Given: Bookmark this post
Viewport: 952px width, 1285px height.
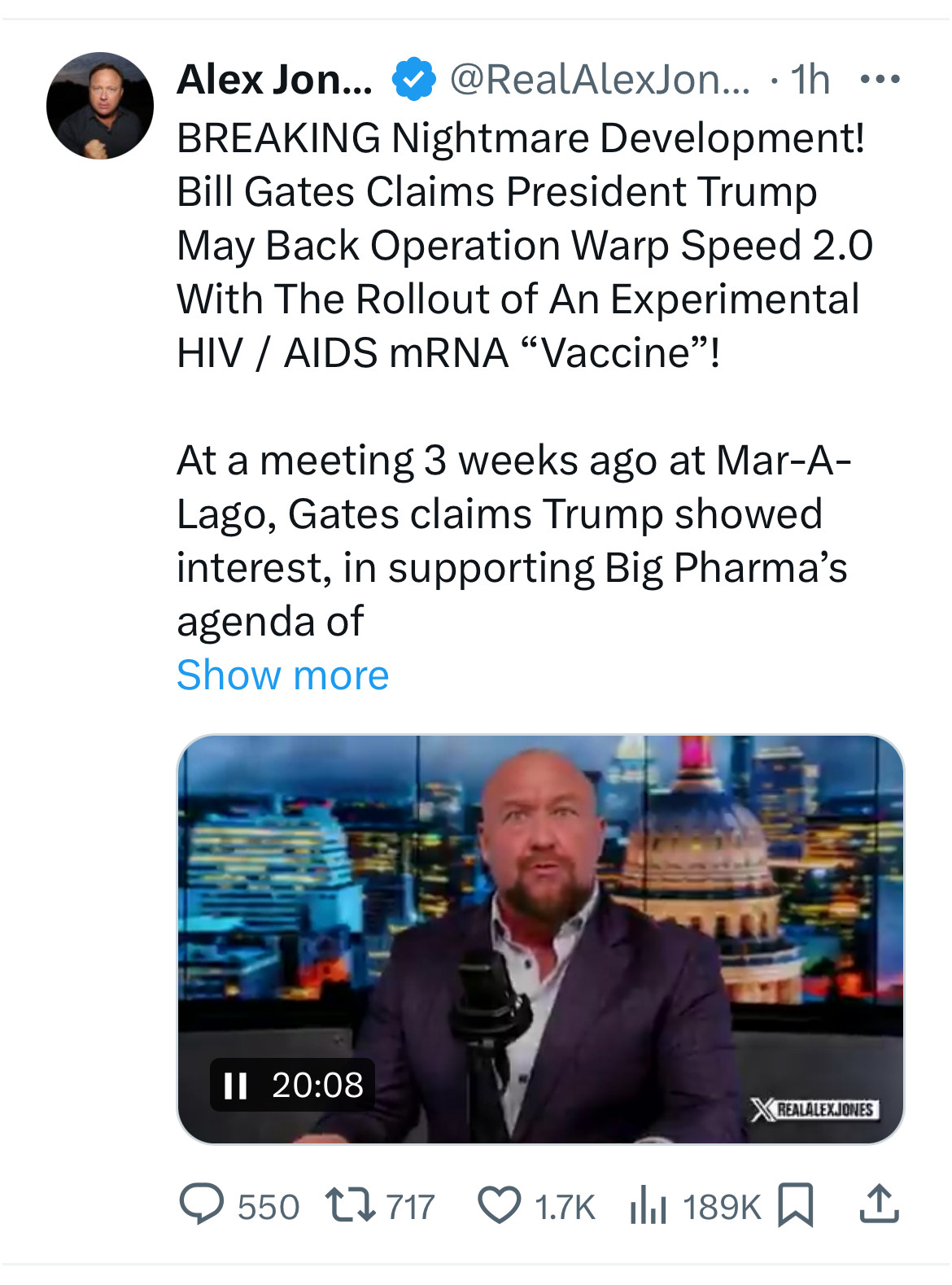Looking at the screenshot, I should click(x=795, y=1205).
